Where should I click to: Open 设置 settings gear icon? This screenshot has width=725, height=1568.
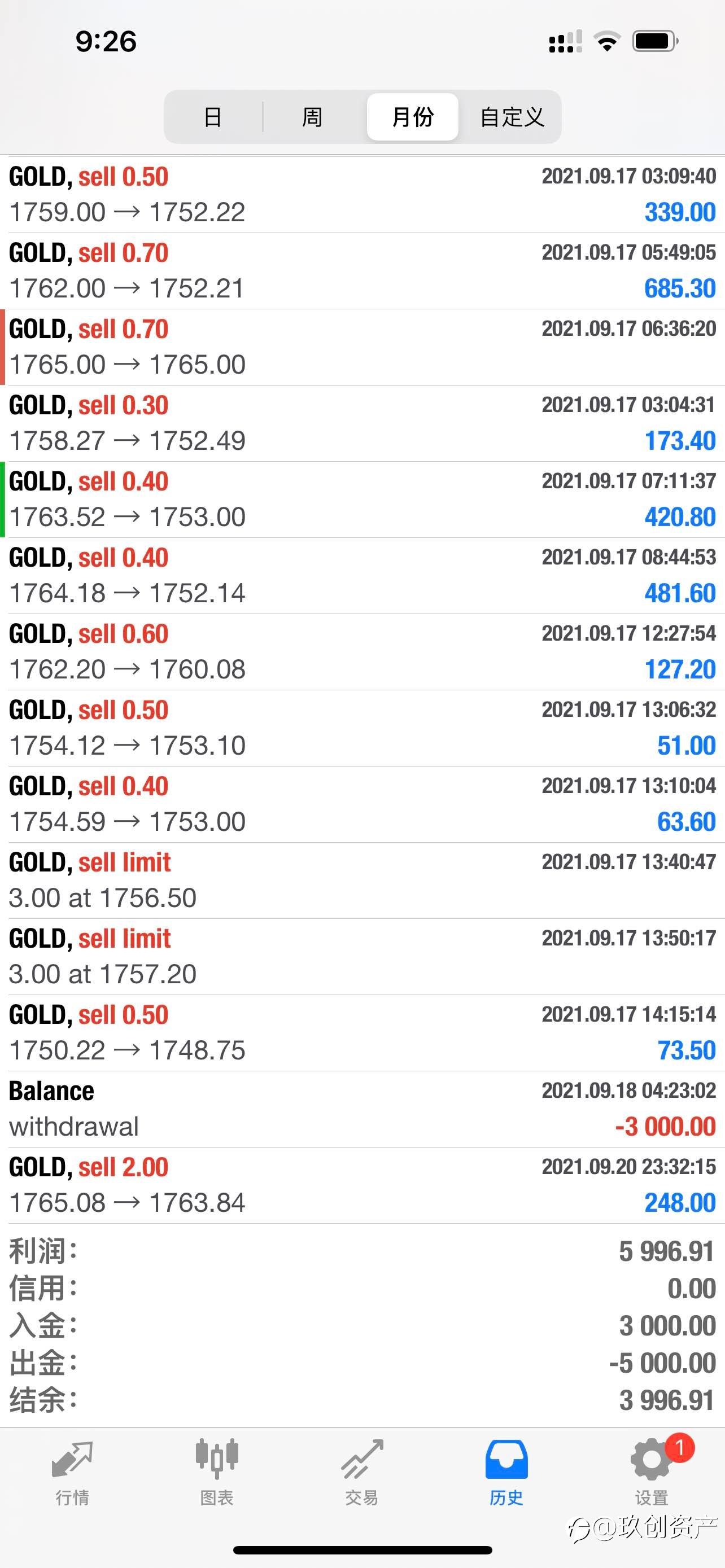650,1460
